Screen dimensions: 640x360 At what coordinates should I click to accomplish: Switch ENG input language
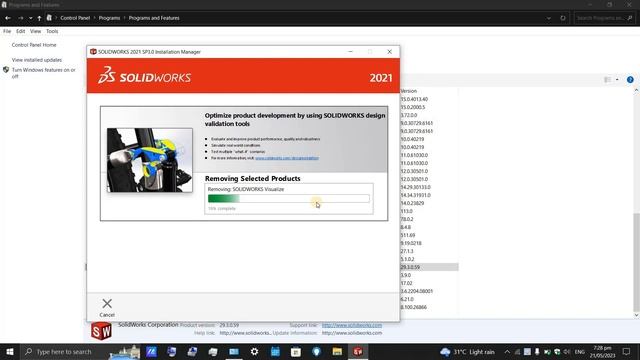pos(580,352)
